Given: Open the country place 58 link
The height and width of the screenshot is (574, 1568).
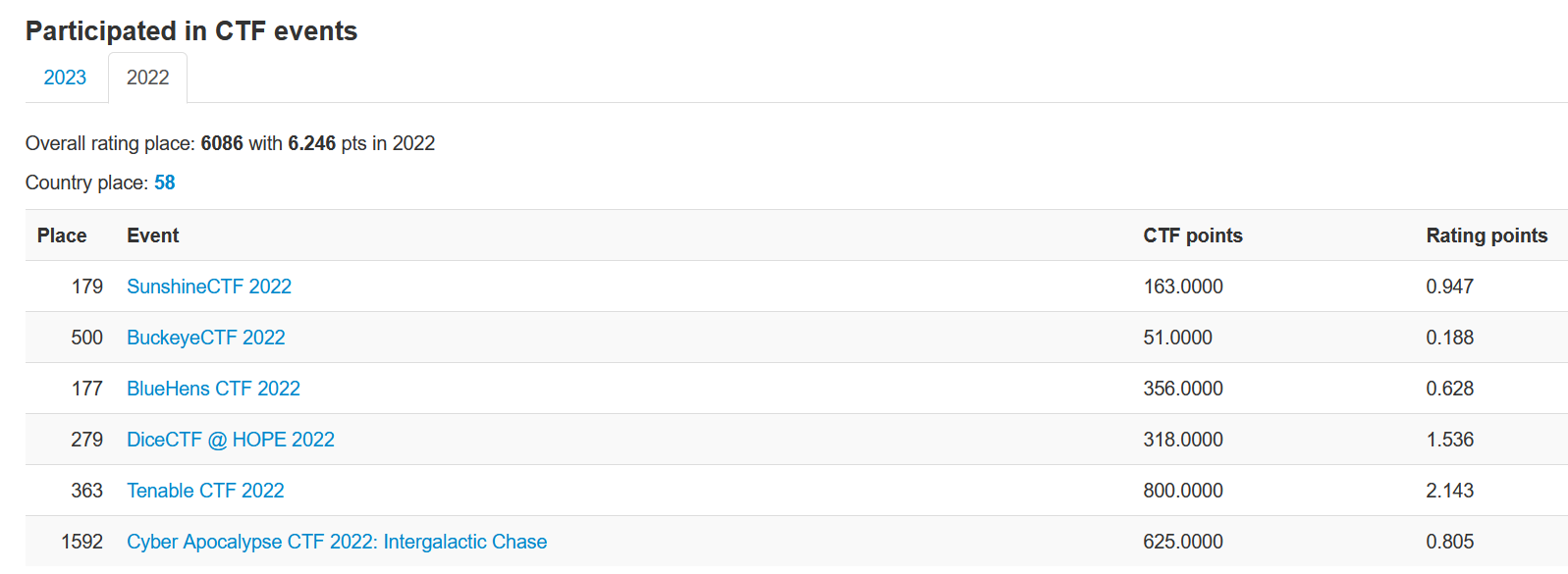Looking at the screenshot, I should pyautogui.click(x=165, y=183).
